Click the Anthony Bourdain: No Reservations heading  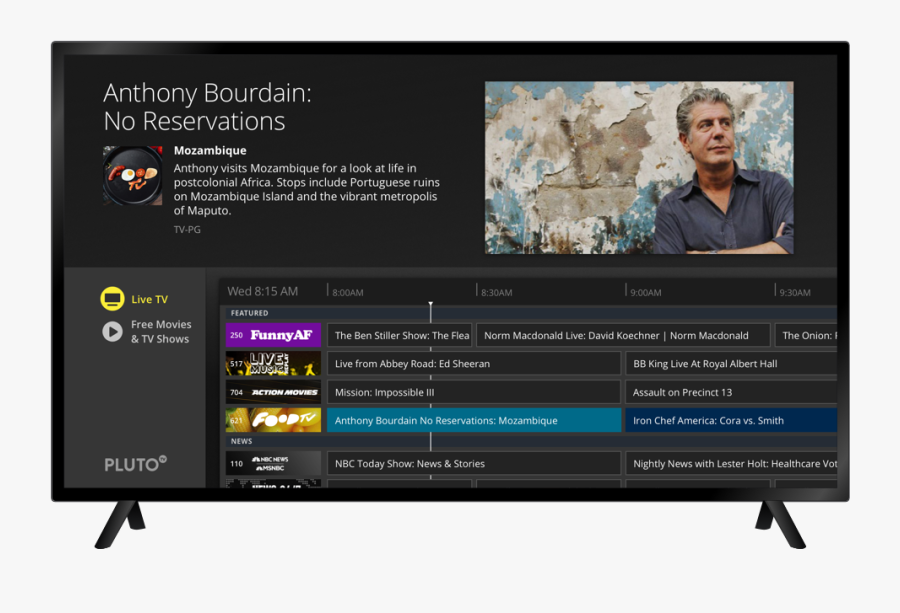point(207,107)
